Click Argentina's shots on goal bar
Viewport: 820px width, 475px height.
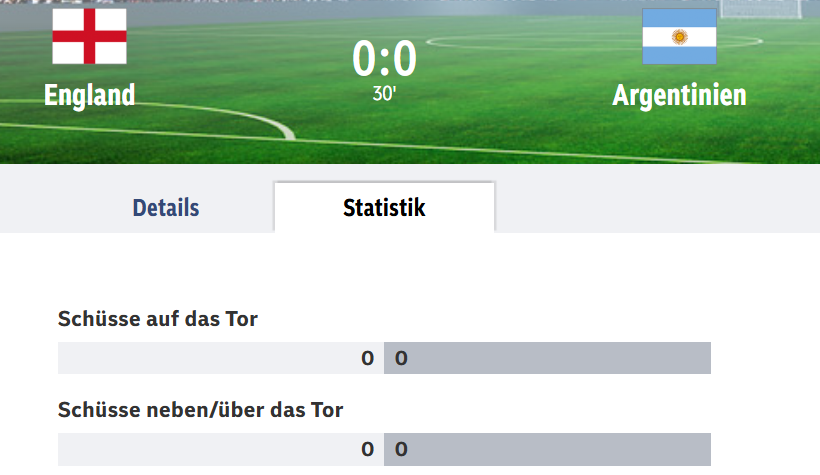pyautogui.click(x=548, y=358)
